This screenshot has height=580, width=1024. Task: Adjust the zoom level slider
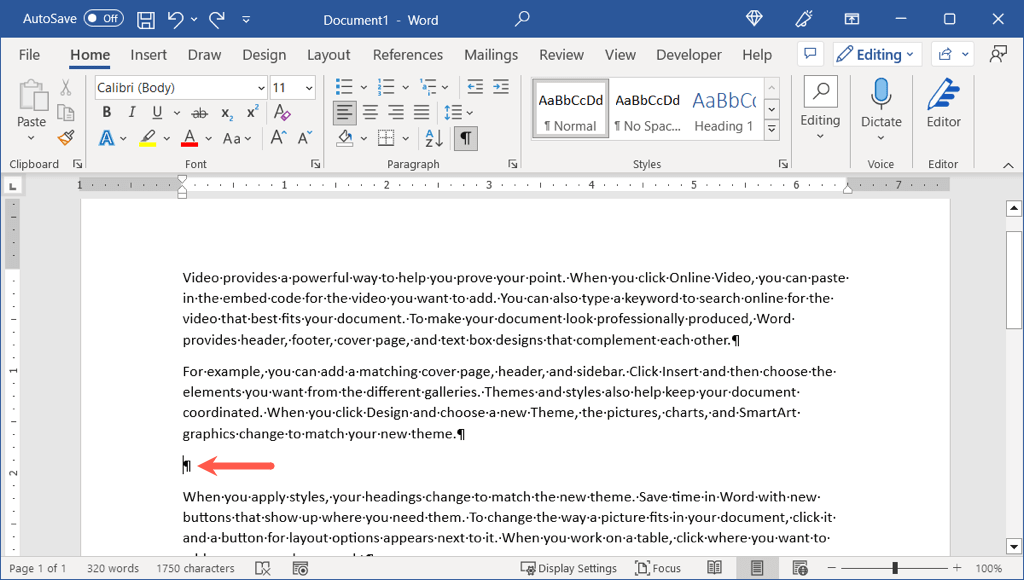click(894, 568)
